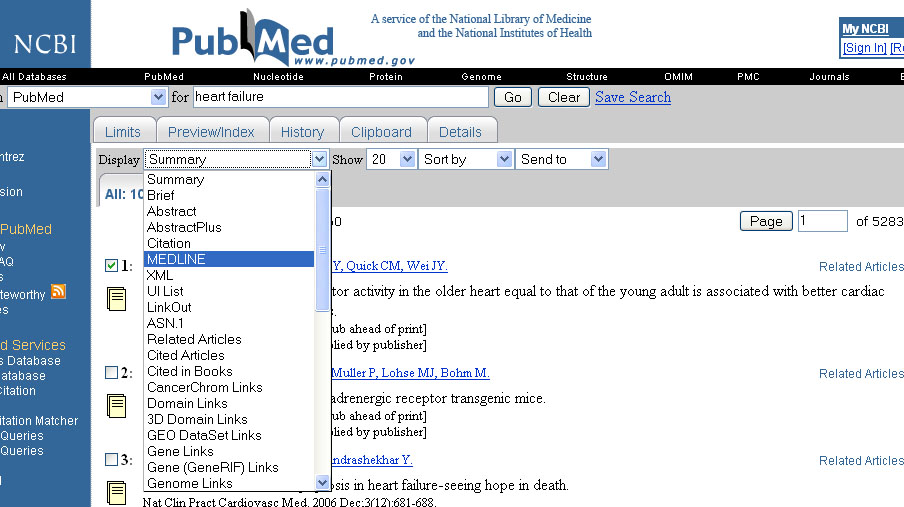Open the document icon for result 3

click(116, 493)
